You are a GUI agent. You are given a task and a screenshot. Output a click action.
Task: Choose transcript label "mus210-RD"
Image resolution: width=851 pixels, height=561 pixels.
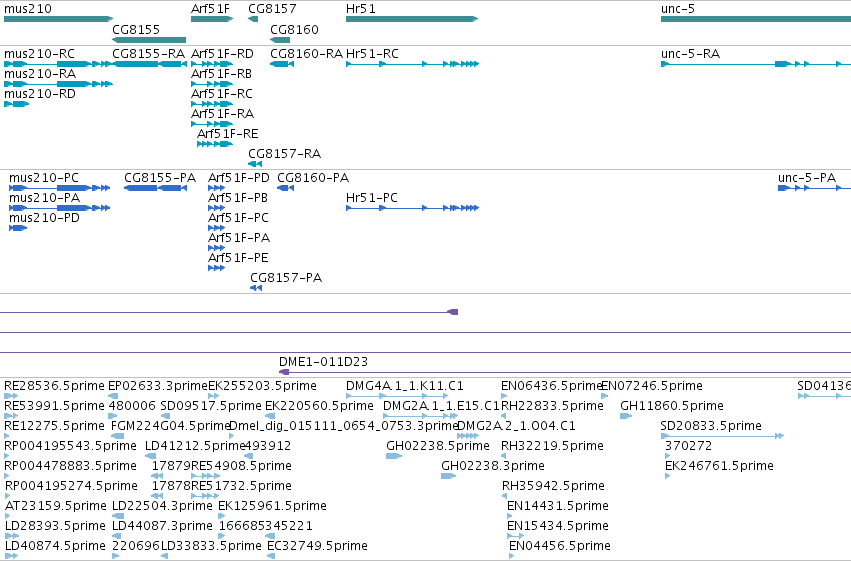point(40,94)
